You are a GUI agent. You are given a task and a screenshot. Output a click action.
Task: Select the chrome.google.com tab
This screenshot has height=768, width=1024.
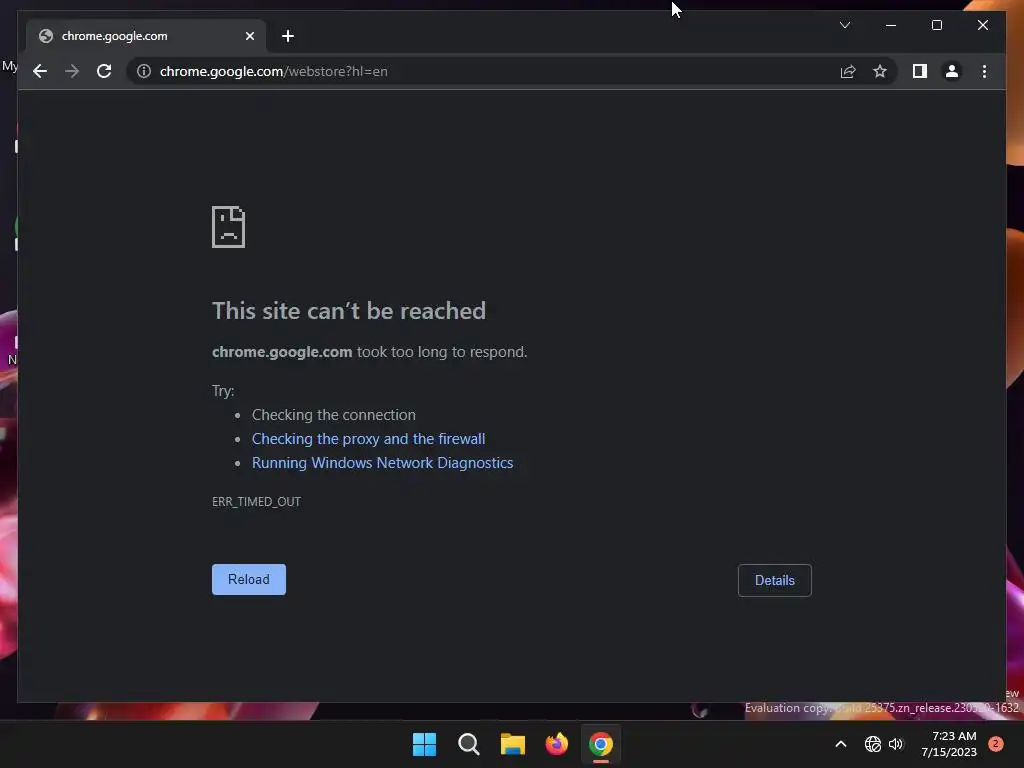point(146,36)
